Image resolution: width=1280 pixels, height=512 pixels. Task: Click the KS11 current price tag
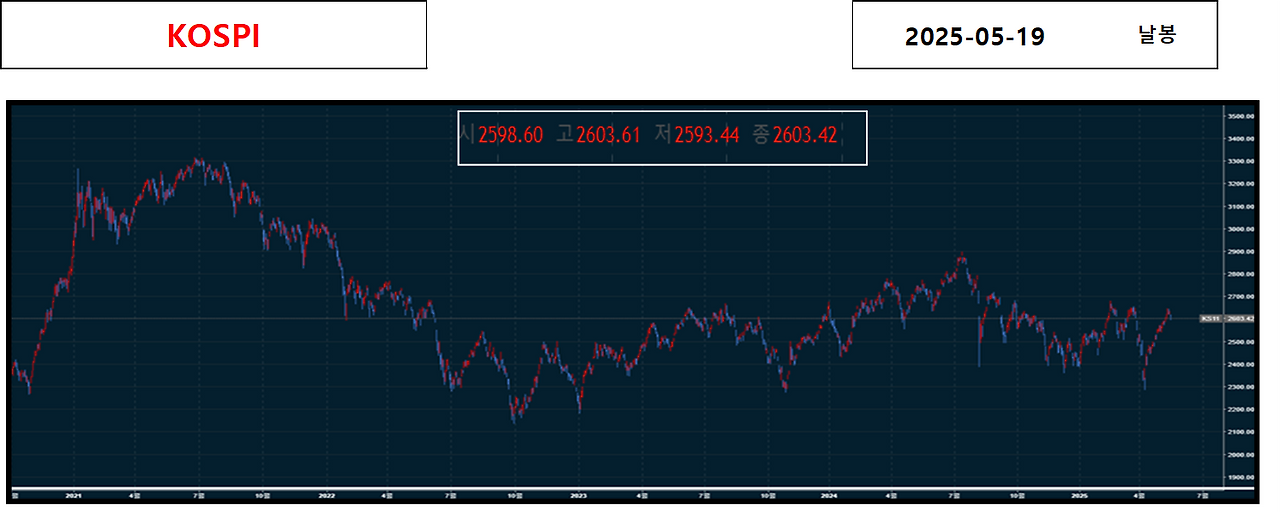click(x=1226, y=318)
